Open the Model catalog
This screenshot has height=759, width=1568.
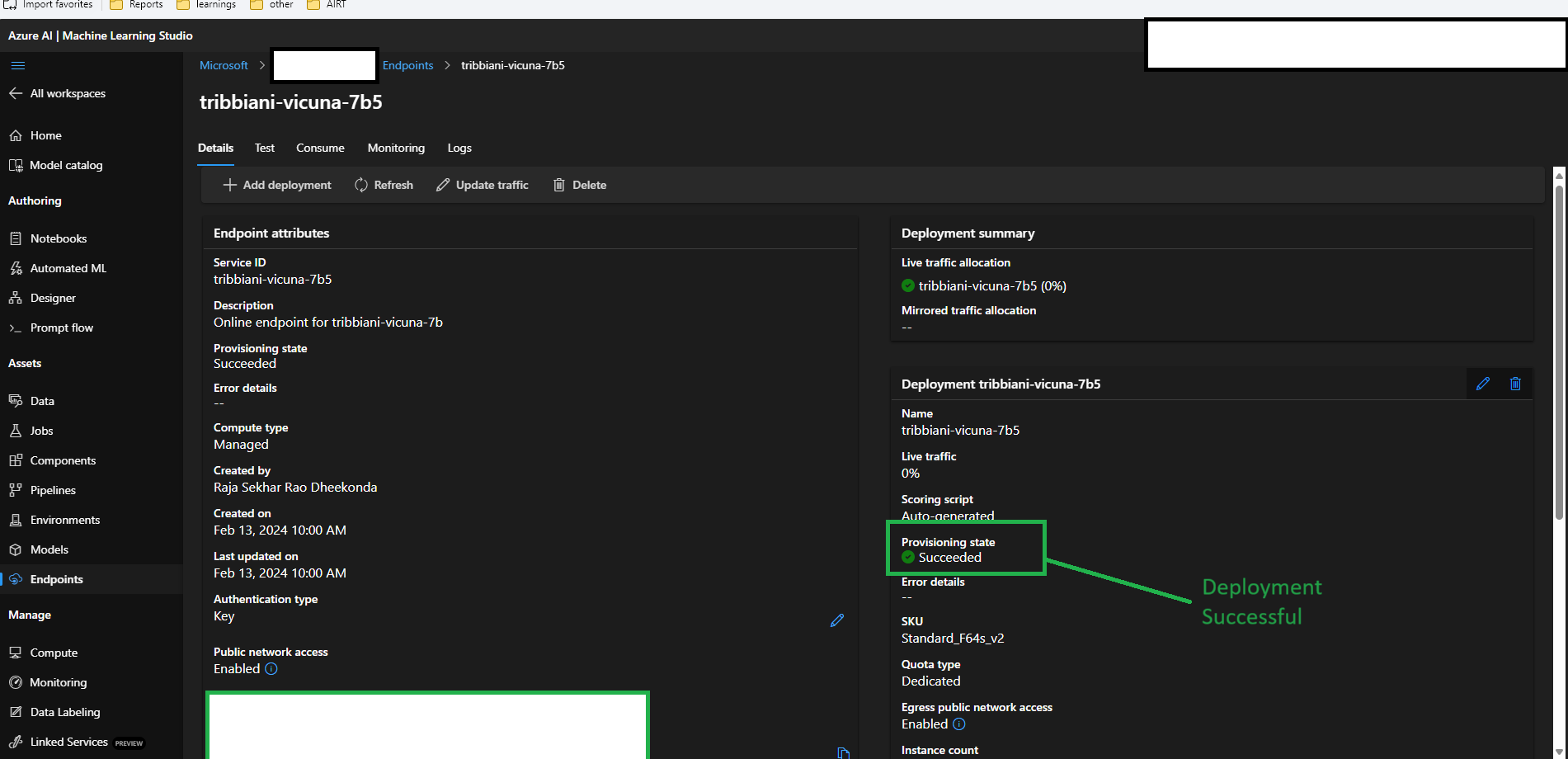66,165
